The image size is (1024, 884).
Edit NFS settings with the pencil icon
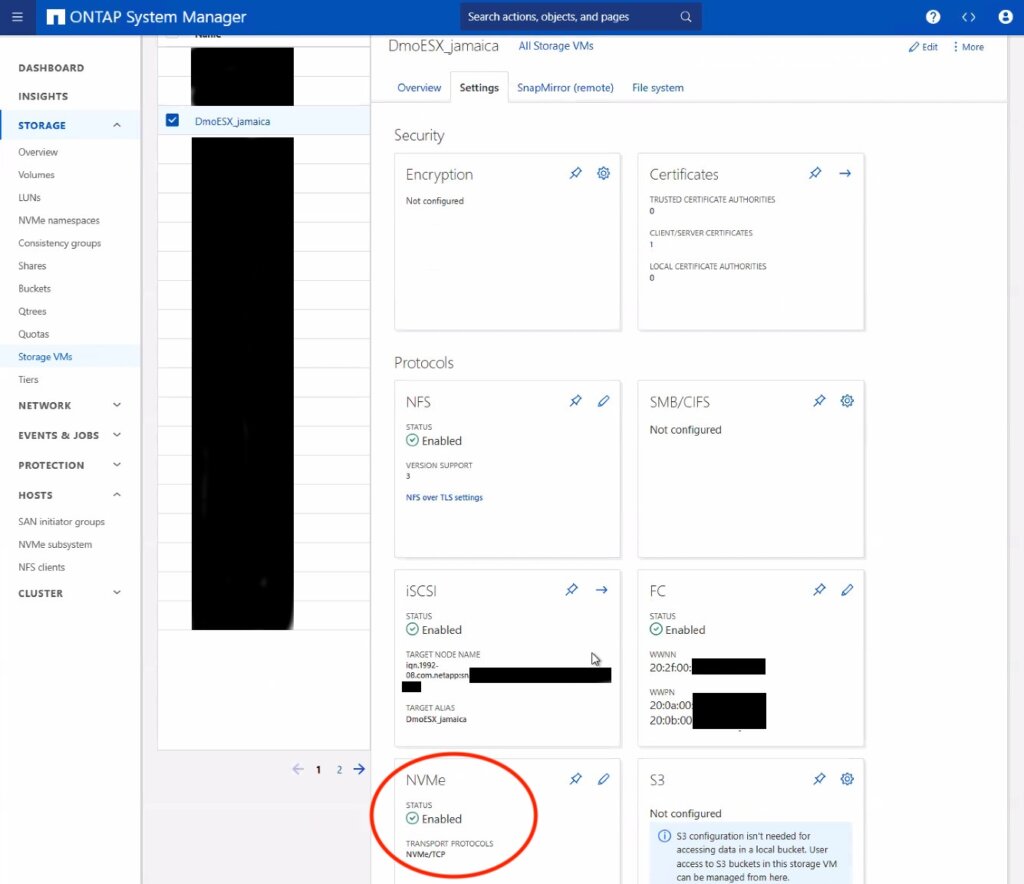tap(603, 400)
